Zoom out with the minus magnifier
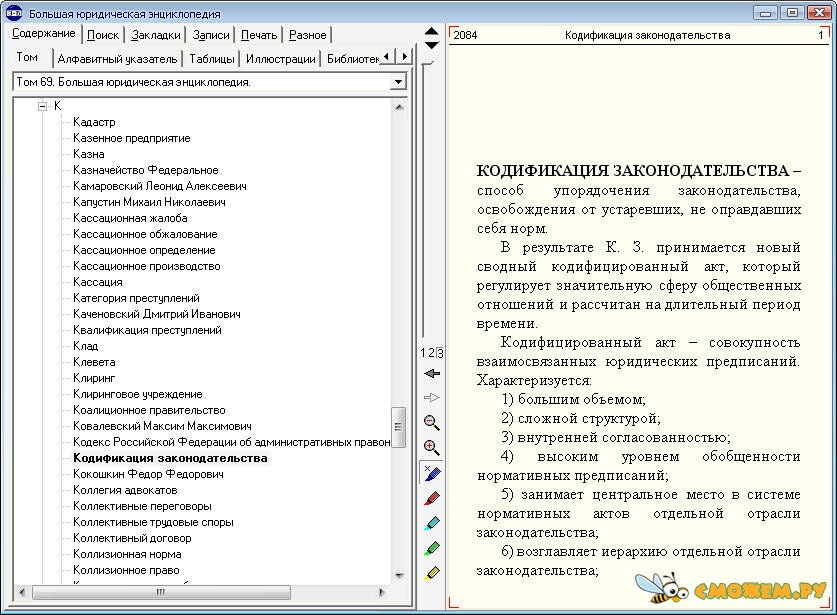The image size is (837, 615). (431, 423)
